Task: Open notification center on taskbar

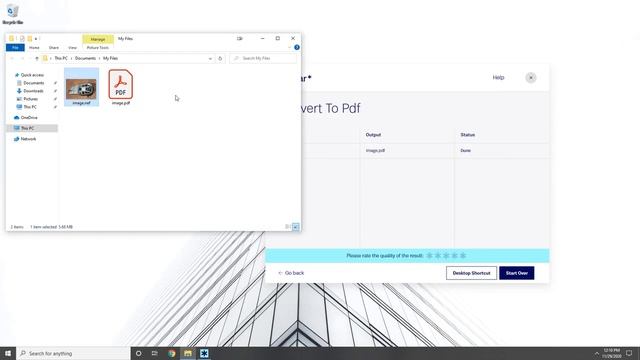Action: pos(629,353)
